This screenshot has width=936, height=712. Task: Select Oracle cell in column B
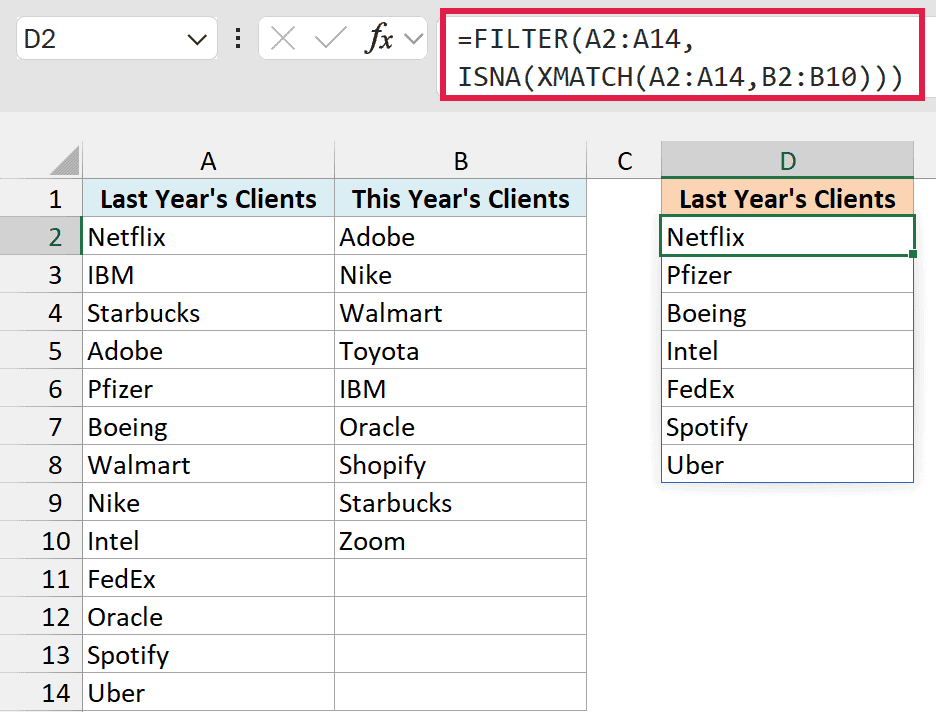click(x=460, y=426)
